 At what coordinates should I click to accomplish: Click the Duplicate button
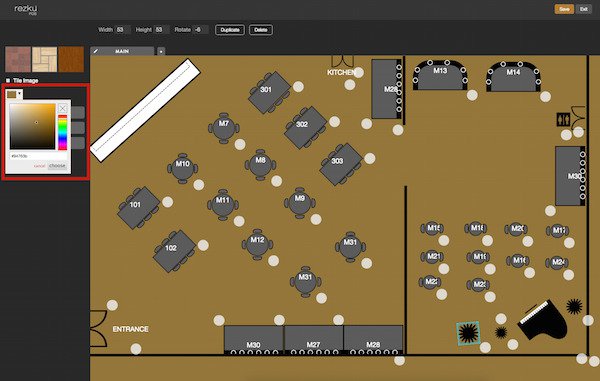[x=230, y=30]
